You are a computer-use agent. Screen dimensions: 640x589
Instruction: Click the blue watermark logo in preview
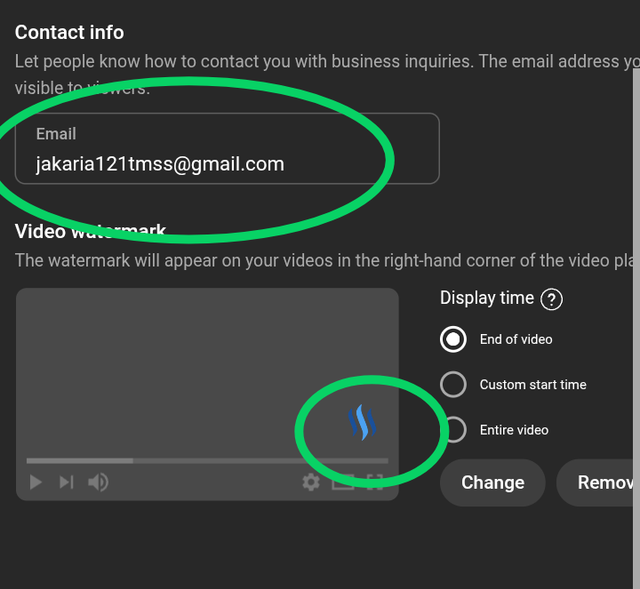click(362, 422)
